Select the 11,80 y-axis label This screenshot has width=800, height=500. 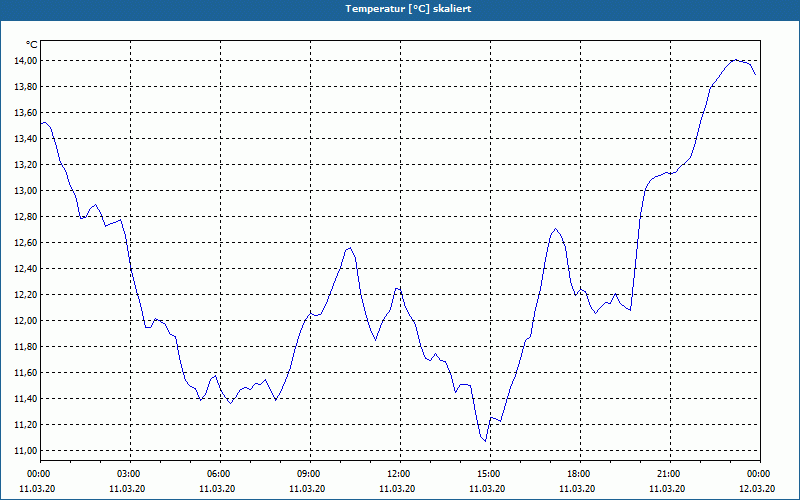[25, 347]
